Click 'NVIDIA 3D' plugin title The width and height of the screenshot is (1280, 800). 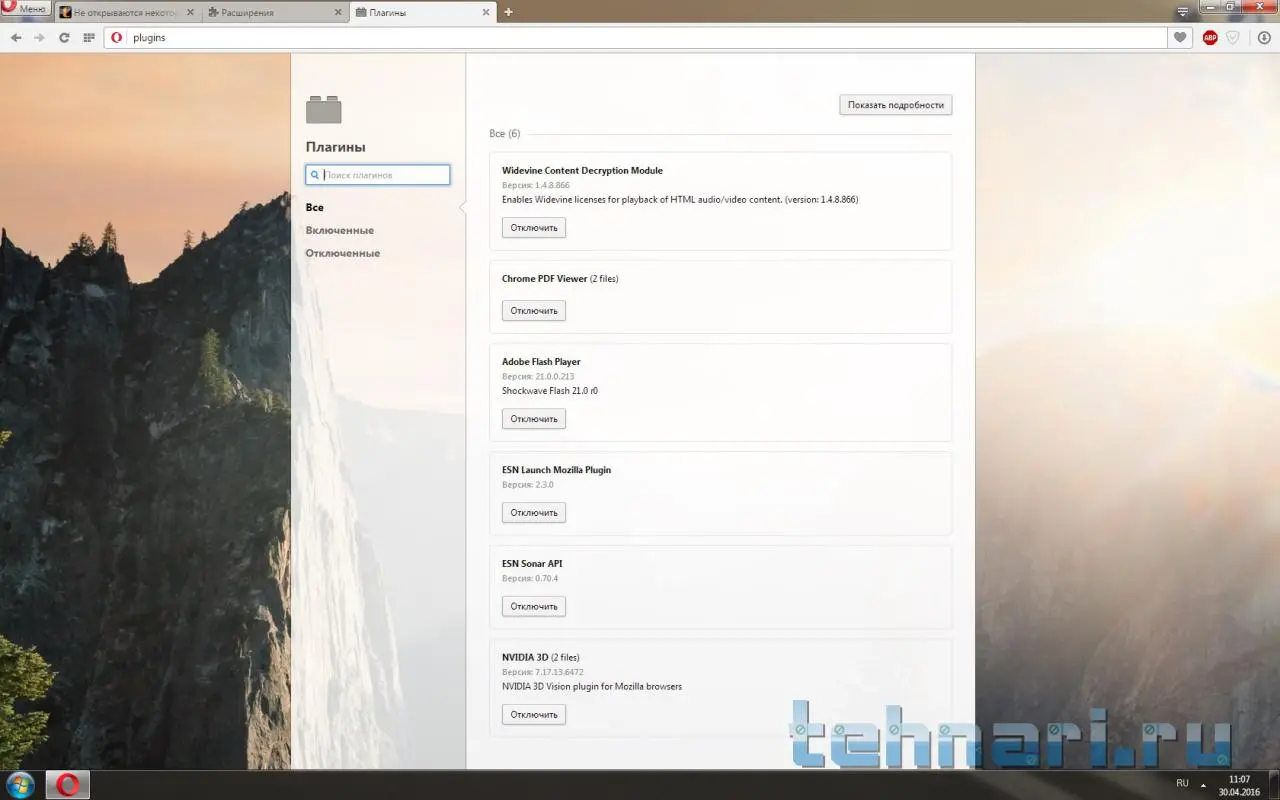pos(525,658)
